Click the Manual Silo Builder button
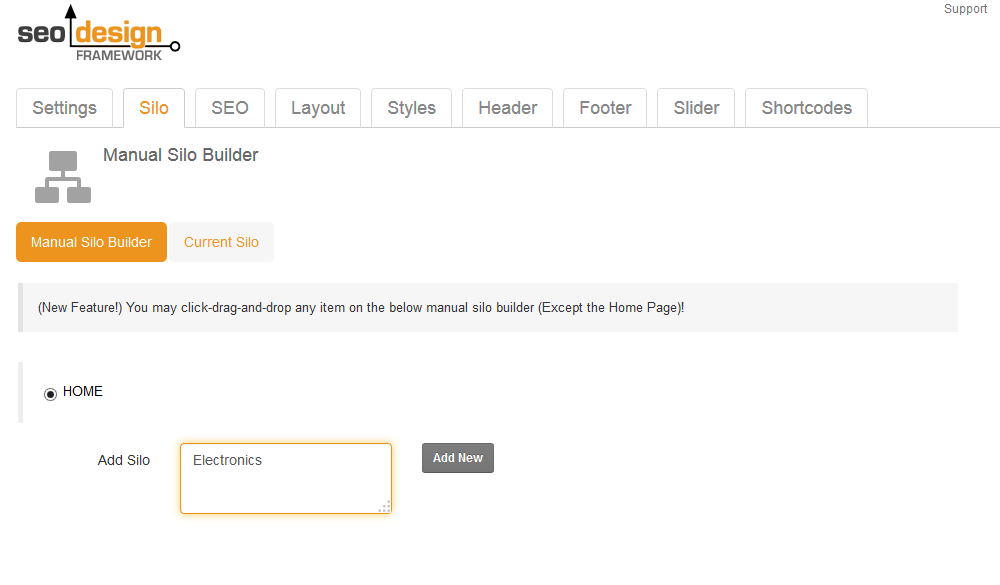Image resolution: width=1000 pixels, height=585 pixels. point(91,242)
